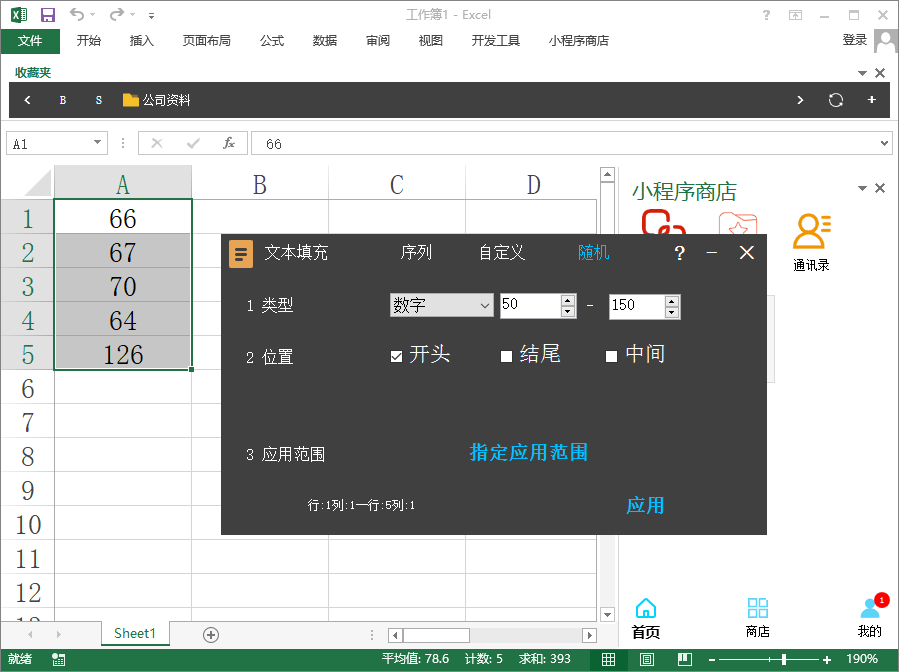Switch to Page Layout view

point(647,659)
